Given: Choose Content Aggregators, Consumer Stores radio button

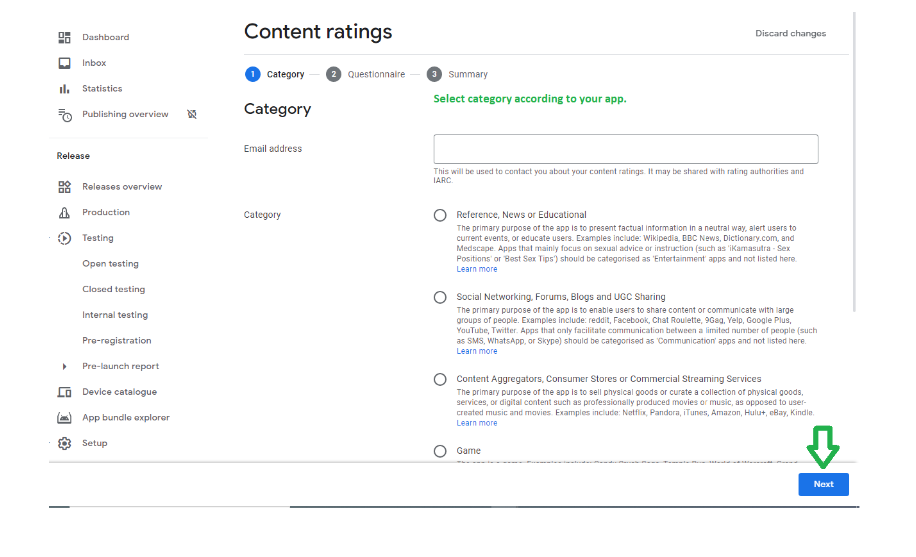Looking at the screenshot, I should pyautogui.click(x=440, y=379).
